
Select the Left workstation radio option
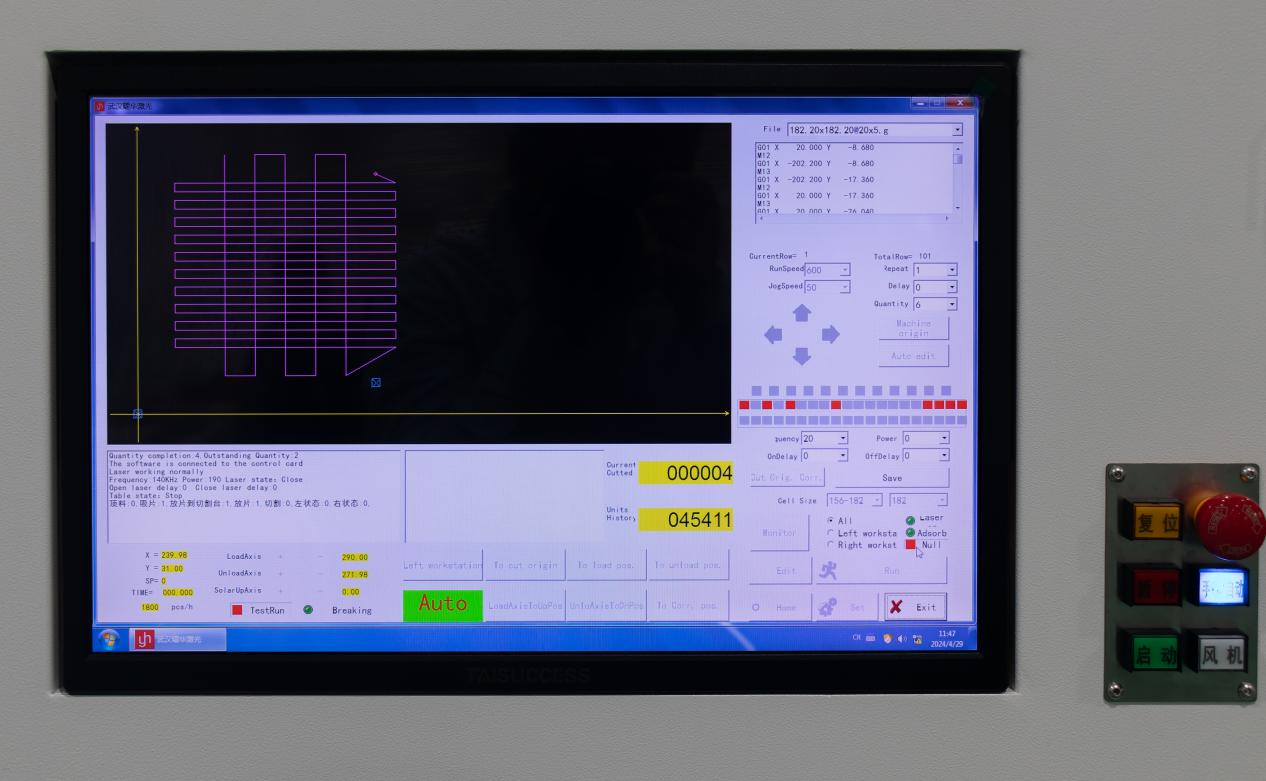click(x=830, y=533)
